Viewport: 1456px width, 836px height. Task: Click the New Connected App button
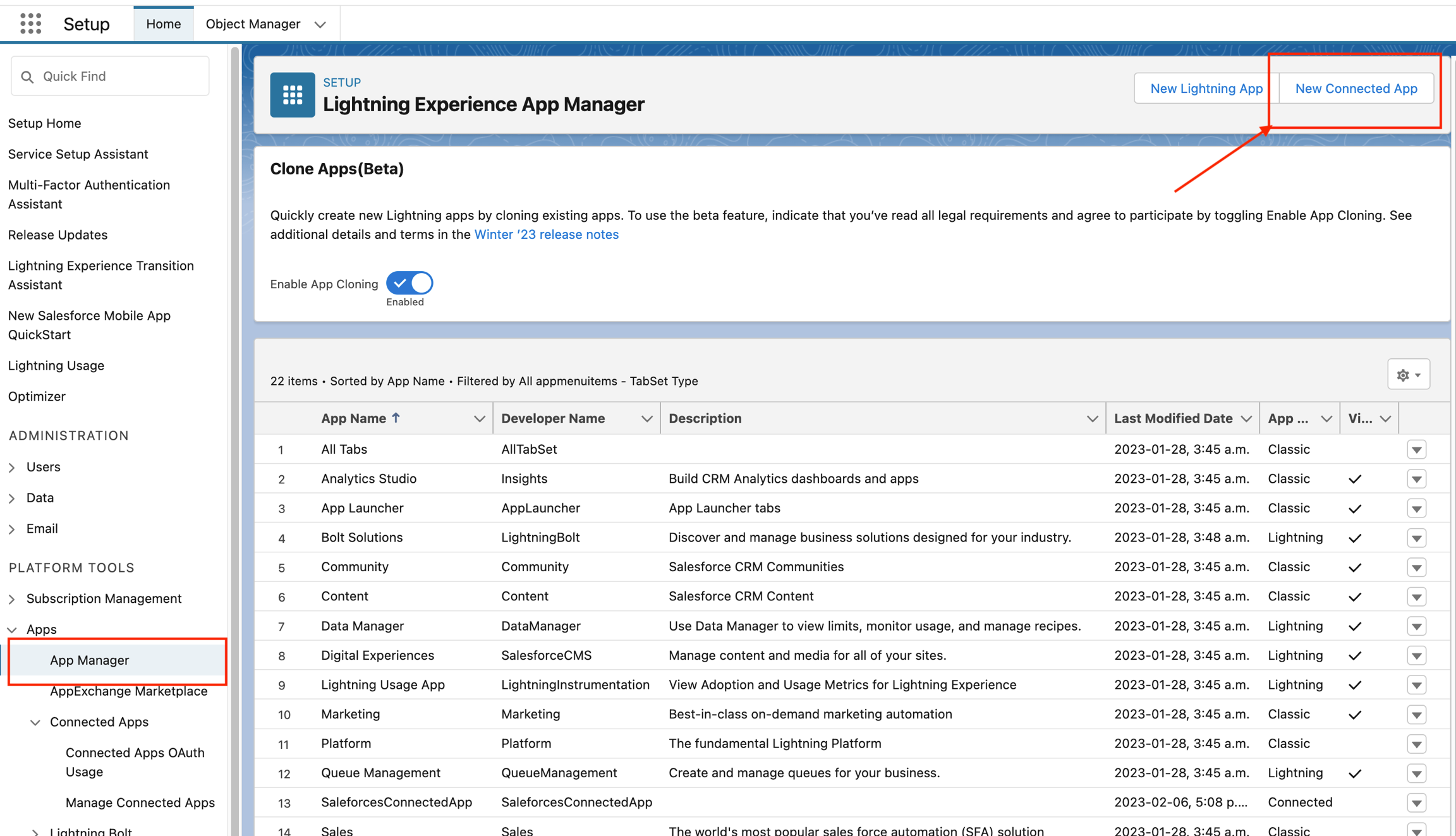click(x=1356, y=88)
